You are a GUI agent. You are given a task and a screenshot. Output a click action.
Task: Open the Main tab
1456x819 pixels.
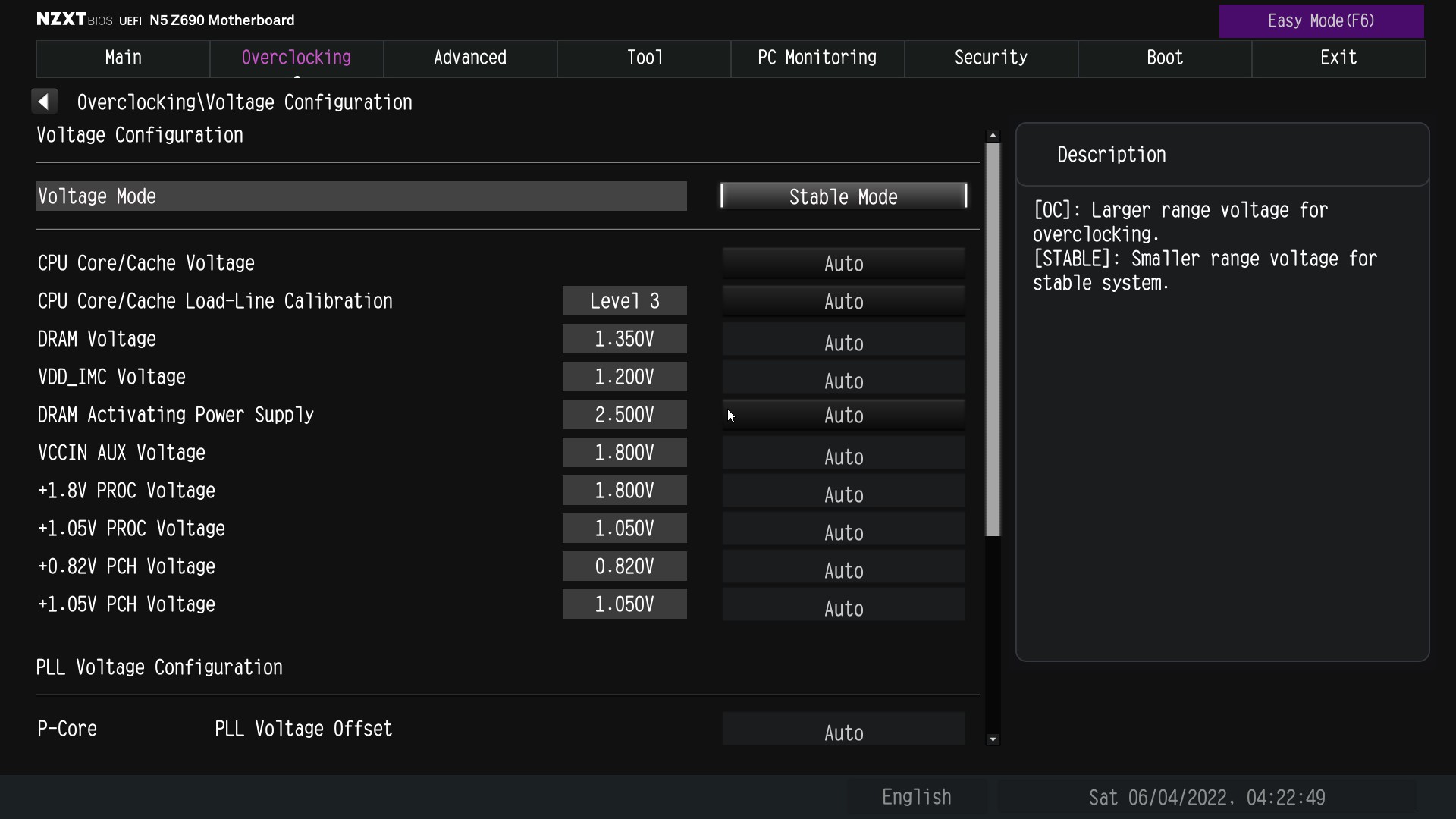tap(123, 58)
